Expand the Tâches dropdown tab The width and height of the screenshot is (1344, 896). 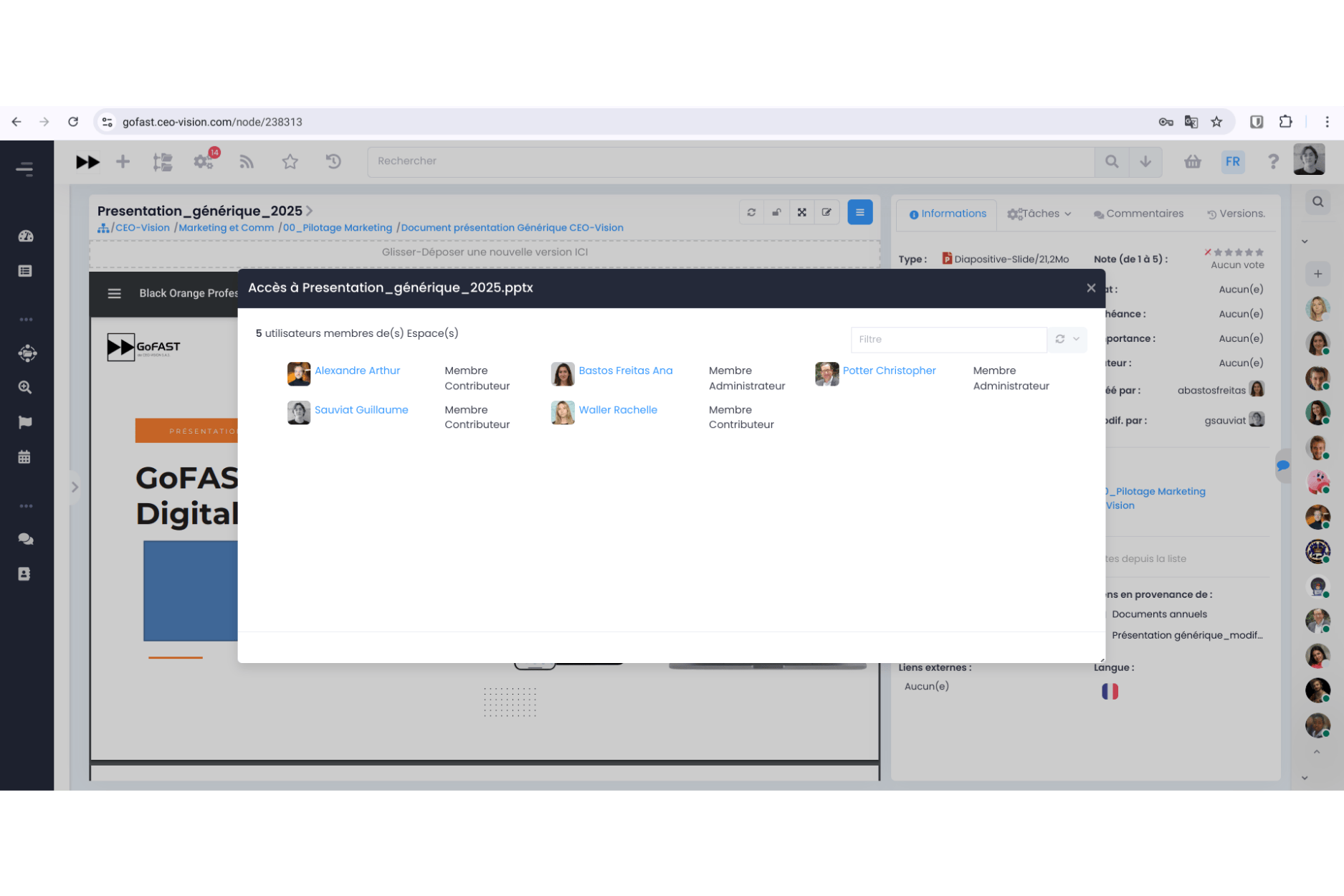1039,214
